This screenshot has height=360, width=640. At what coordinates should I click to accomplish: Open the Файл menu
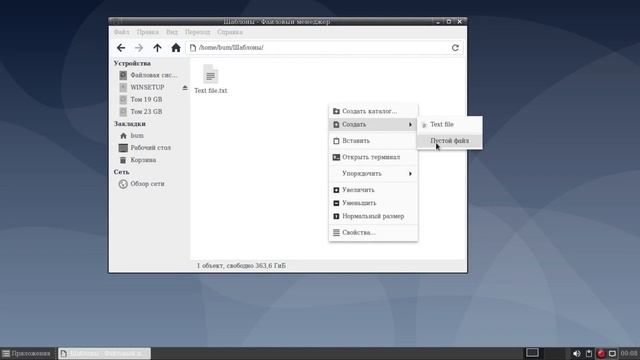(x=122, y=32)
